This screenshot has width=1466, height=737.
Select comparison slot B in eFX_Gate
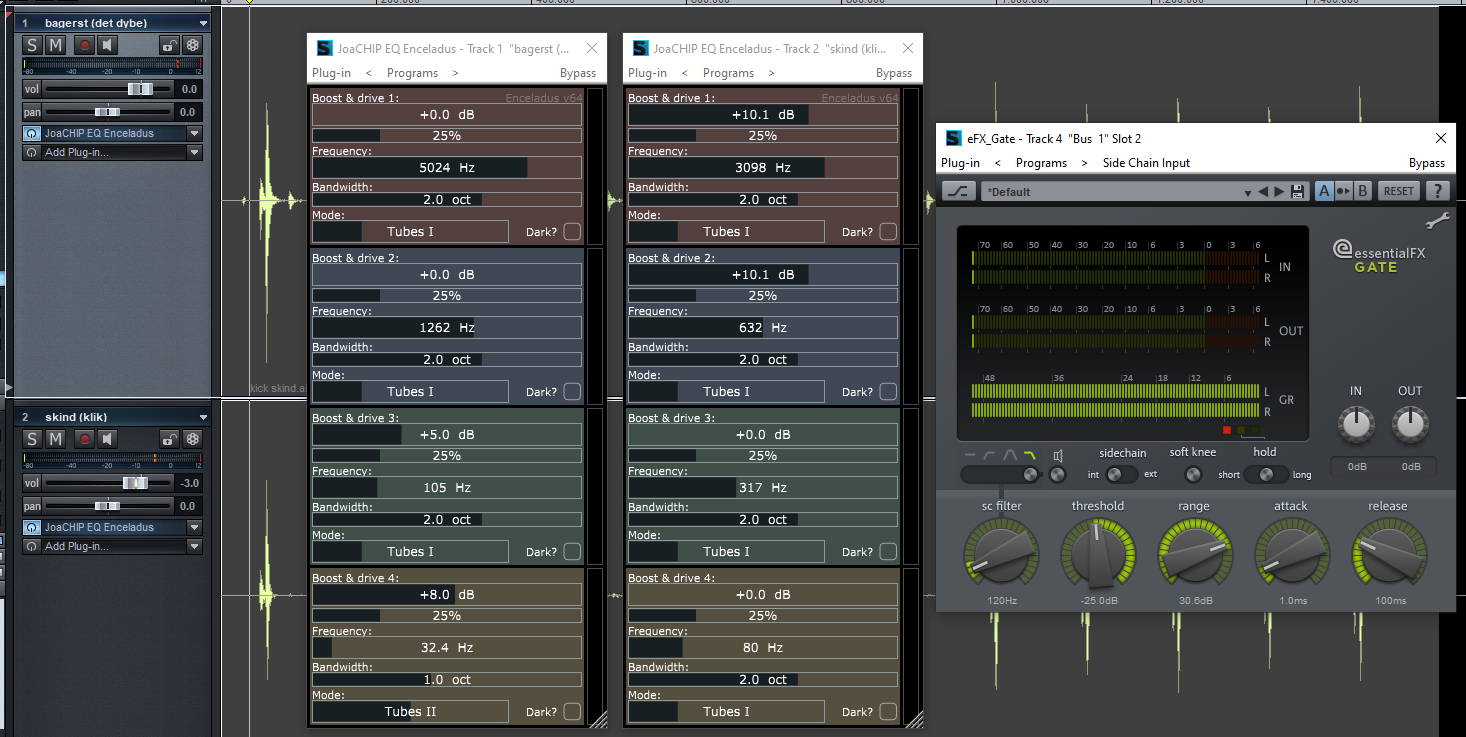click(1363, 191)
